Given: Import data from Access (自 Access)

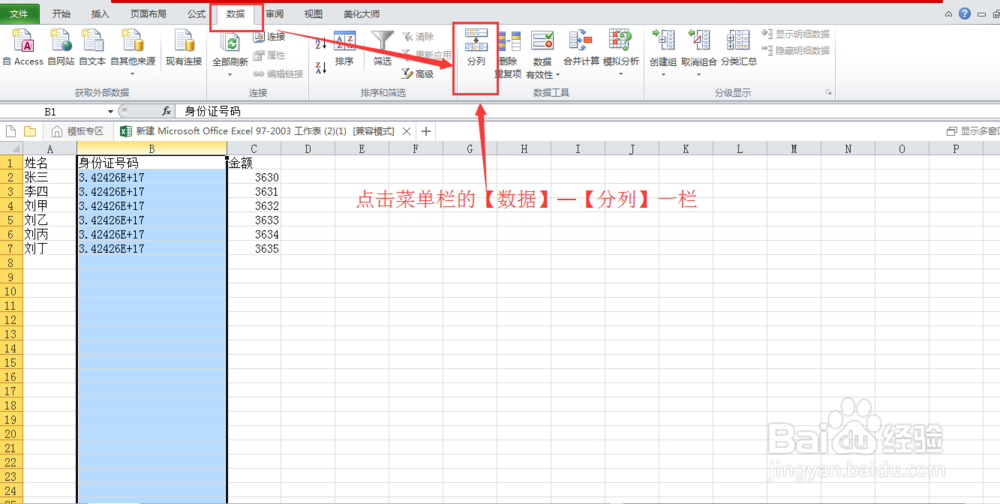Looking at the screenshot, I should click(x=23, y=48).
